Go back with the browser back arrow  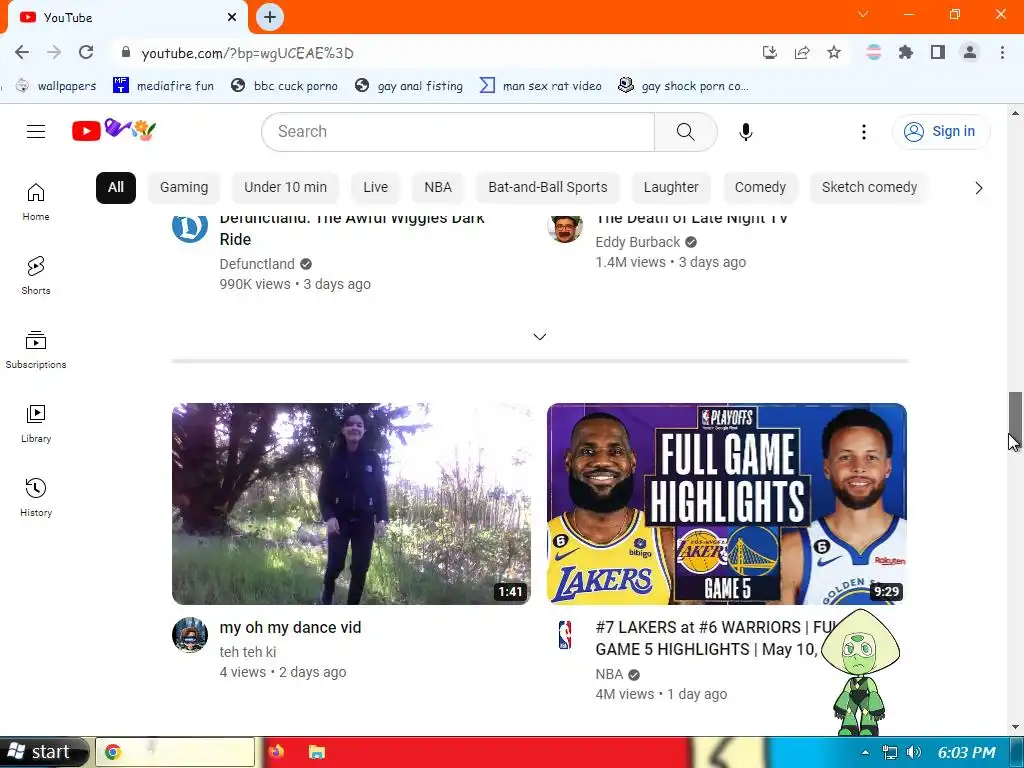pyautogui.click(x=22, y=52)
